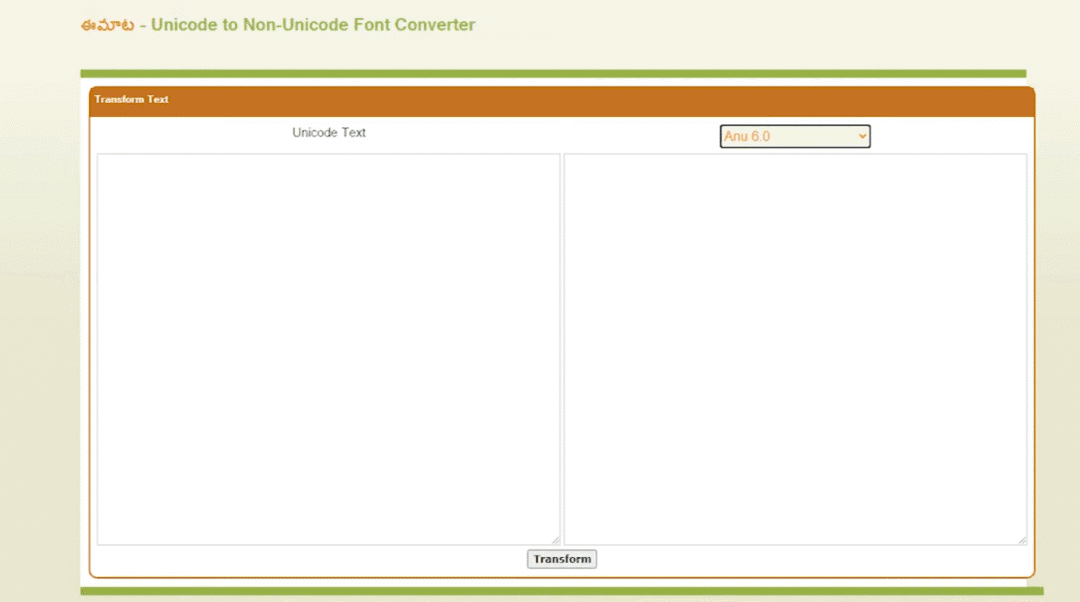Image resolution: width=1080 pixels, height=602 pixels.
Task: Click the green bar below the panel
Action: coord(561,591)
